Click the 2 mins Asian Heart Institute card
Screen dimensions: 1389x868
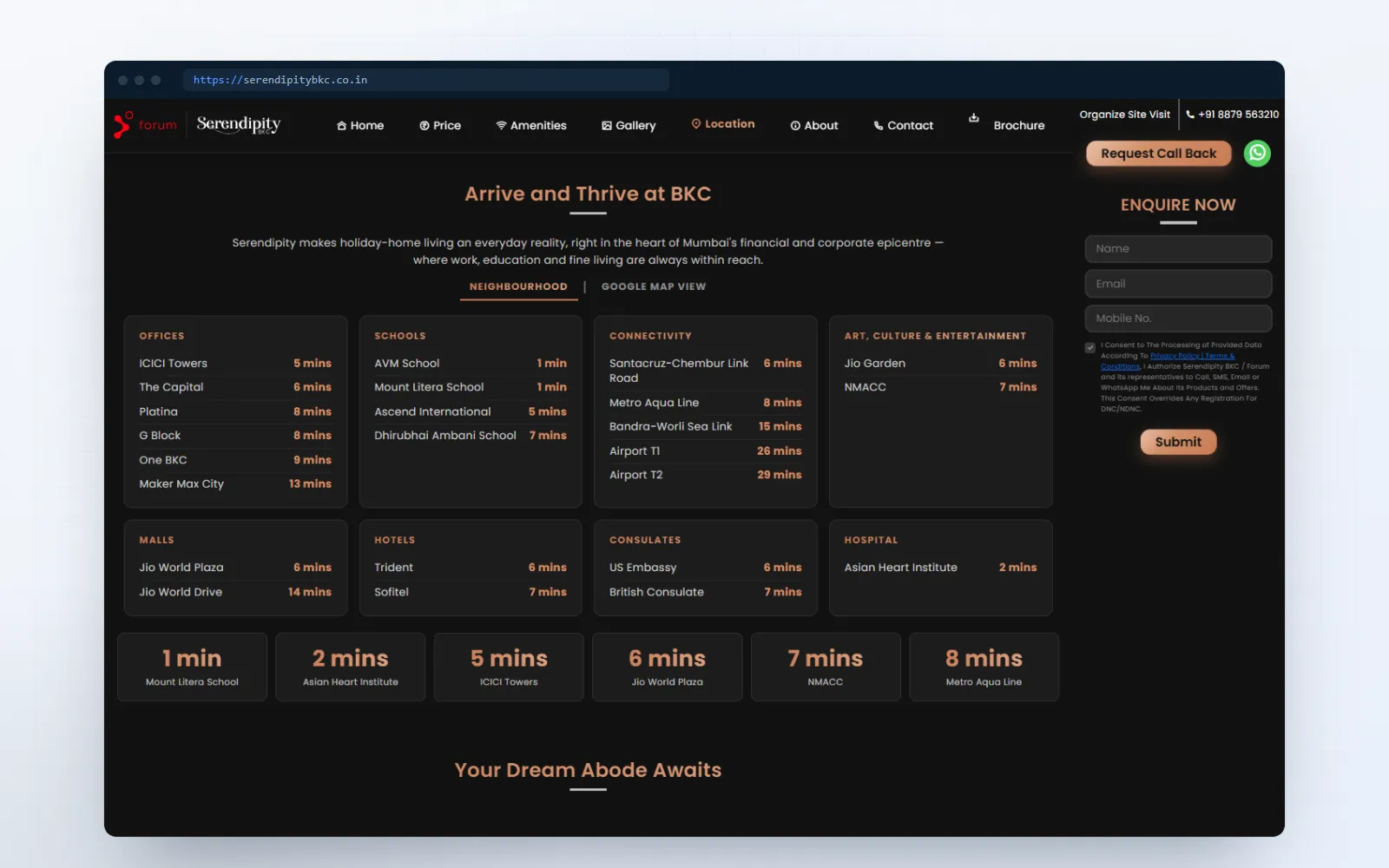[351, 667]
